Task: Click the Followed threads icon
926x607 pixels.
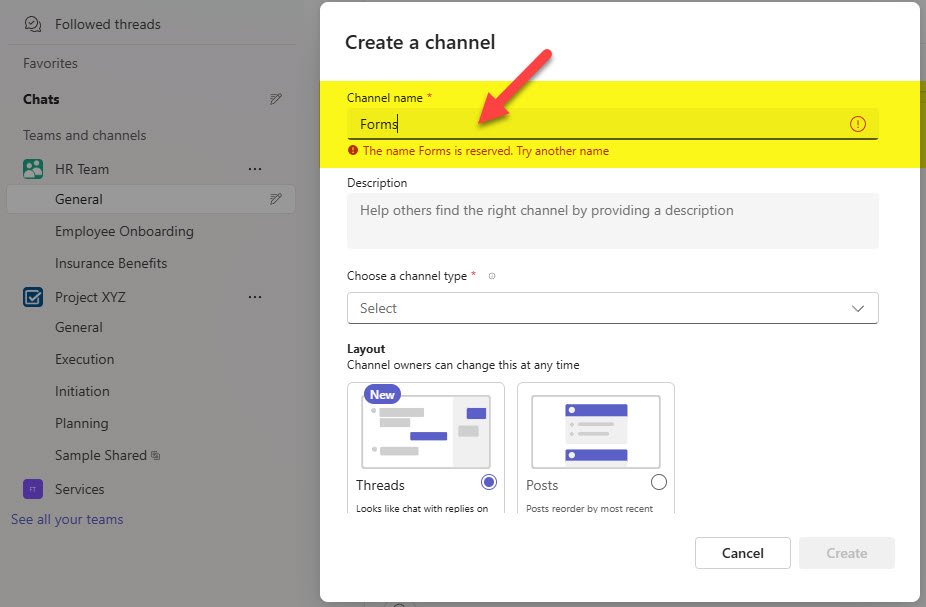Action: coord(32,24)
